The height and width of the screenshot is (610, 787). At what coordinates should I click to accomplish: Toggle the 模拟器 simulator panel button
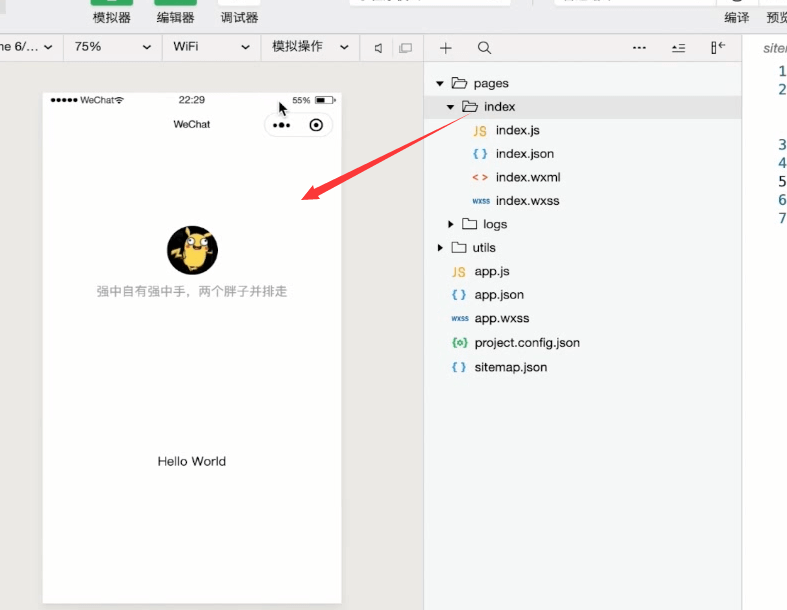[x=111, y=11]
